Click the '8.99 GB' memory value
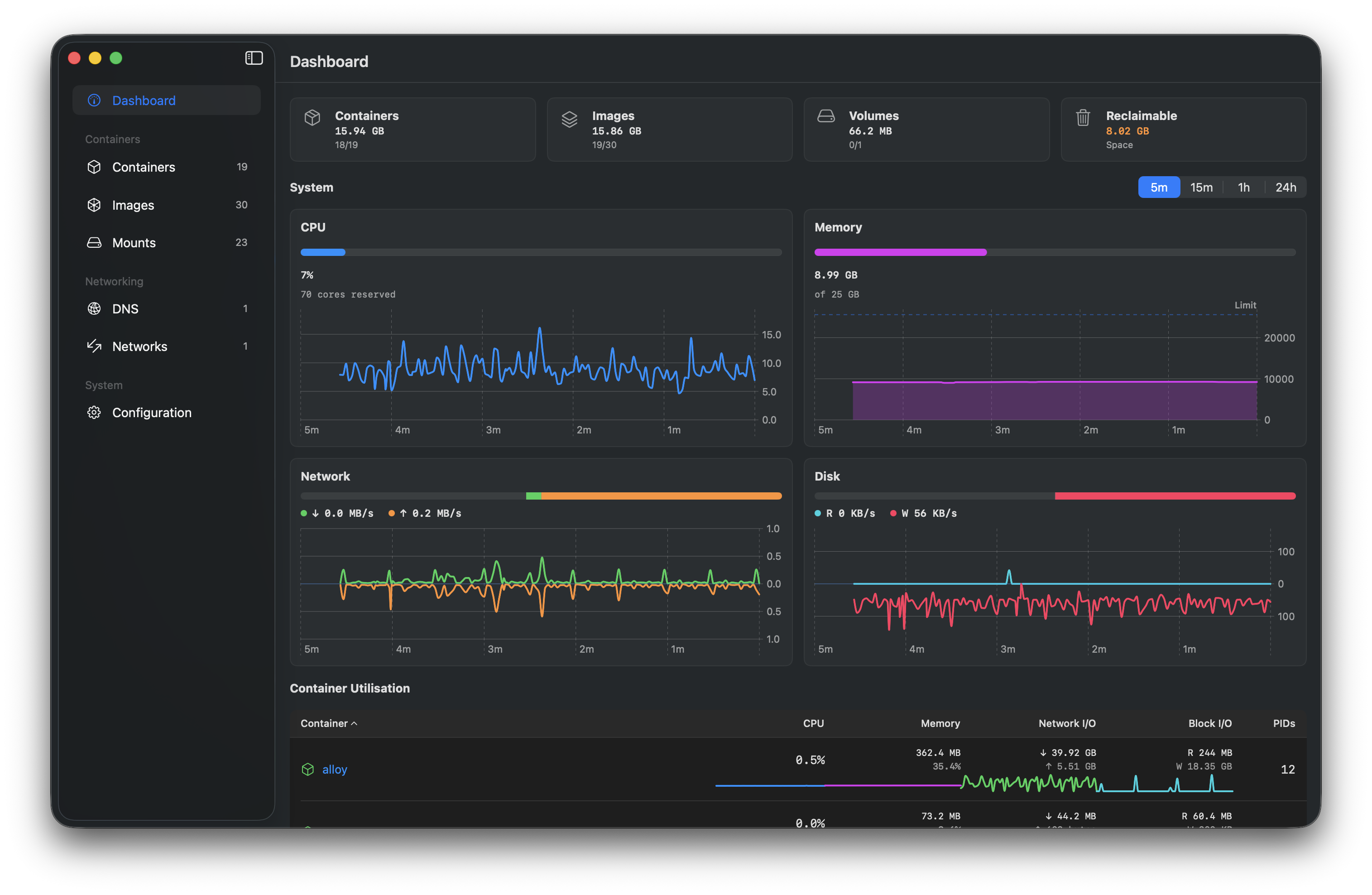Image resolution: width=1372 pixels, height=895 pixels. pos(836,275)
